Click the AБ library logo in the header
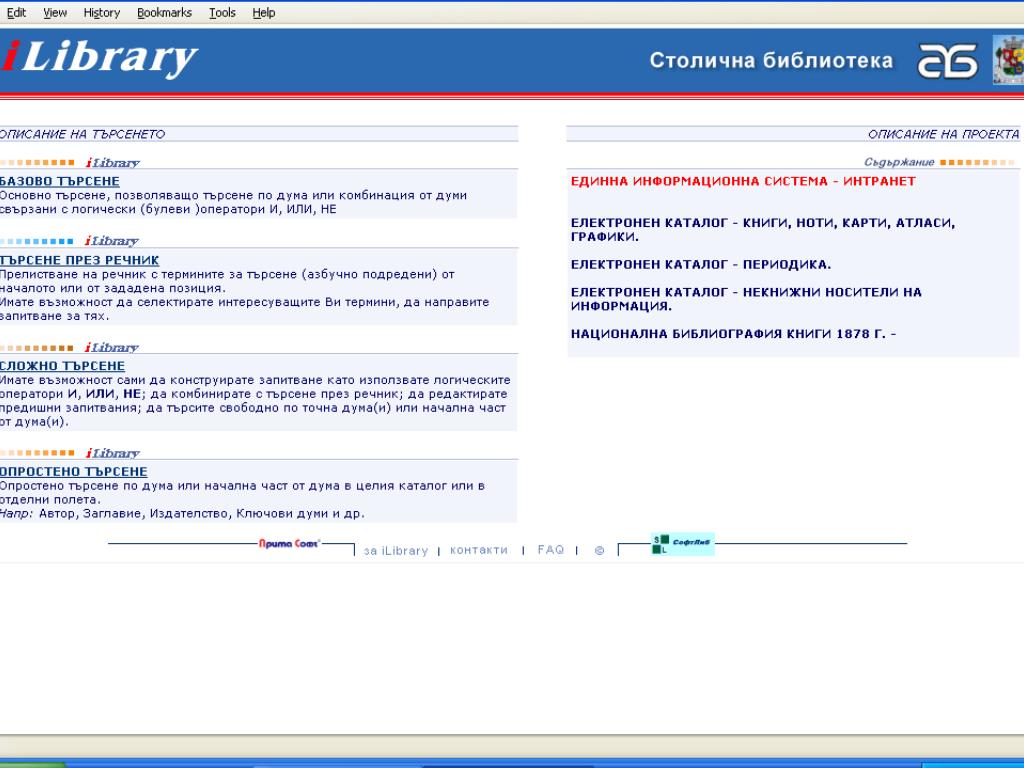The width and height of the screenshot is (1024, 768). 948,61
